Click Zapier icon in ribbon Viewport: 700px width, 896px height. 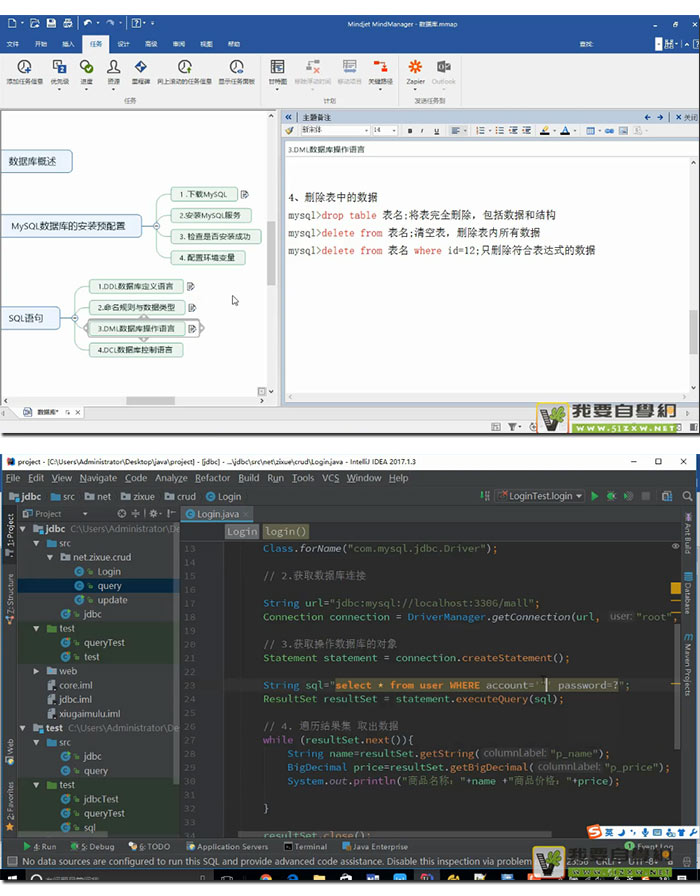[x=415, y=66]
